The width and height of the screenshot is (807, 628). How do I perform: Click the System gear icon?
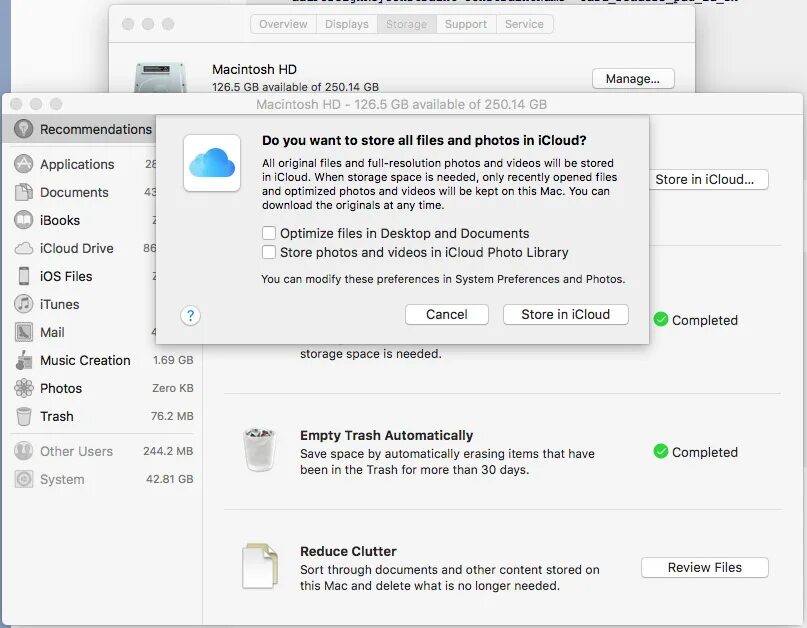click(23, 479)
